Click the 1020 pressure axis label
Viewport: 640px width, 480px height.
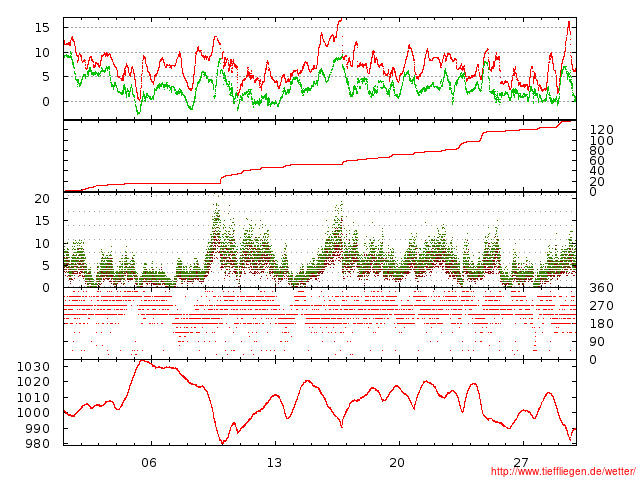pos(33,382)
